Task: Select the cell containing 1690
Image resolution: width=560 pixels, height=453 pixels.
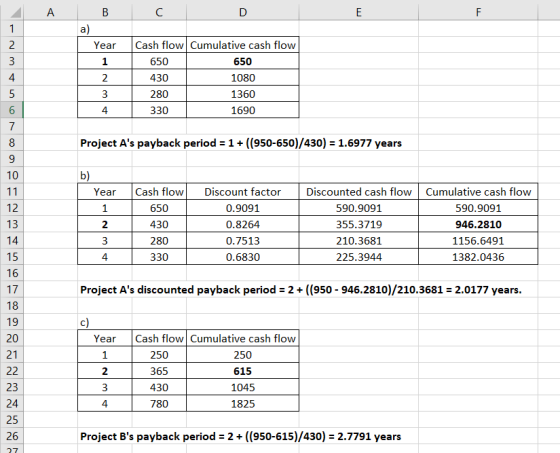Action: pyautogui.click(x=242, y=110)
